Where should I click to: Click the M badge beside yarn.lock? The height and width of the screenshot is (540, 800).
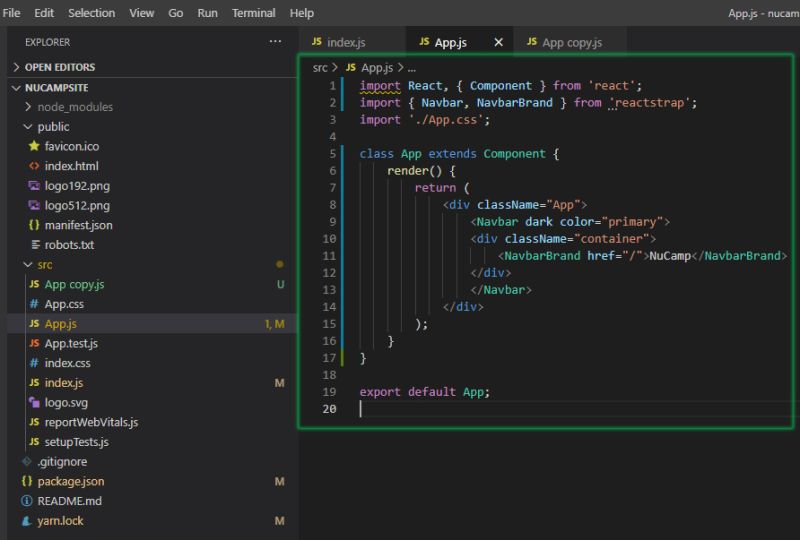pos(280,521)
